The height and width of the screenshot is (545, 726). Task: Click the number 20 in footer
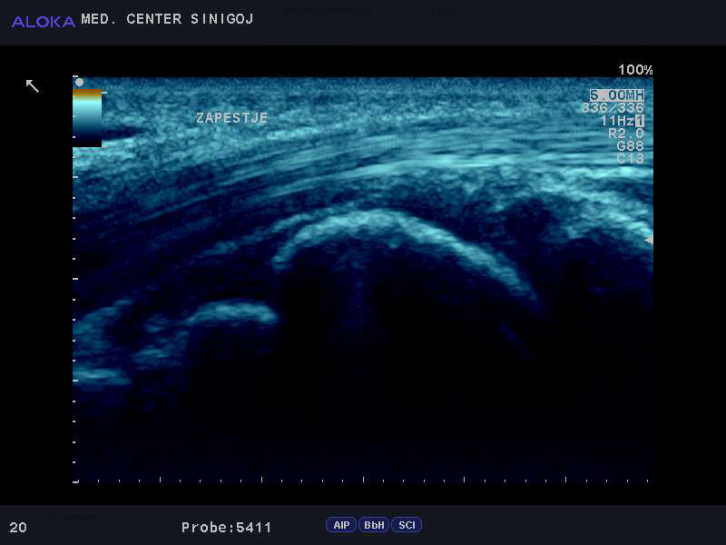[18, 527]
